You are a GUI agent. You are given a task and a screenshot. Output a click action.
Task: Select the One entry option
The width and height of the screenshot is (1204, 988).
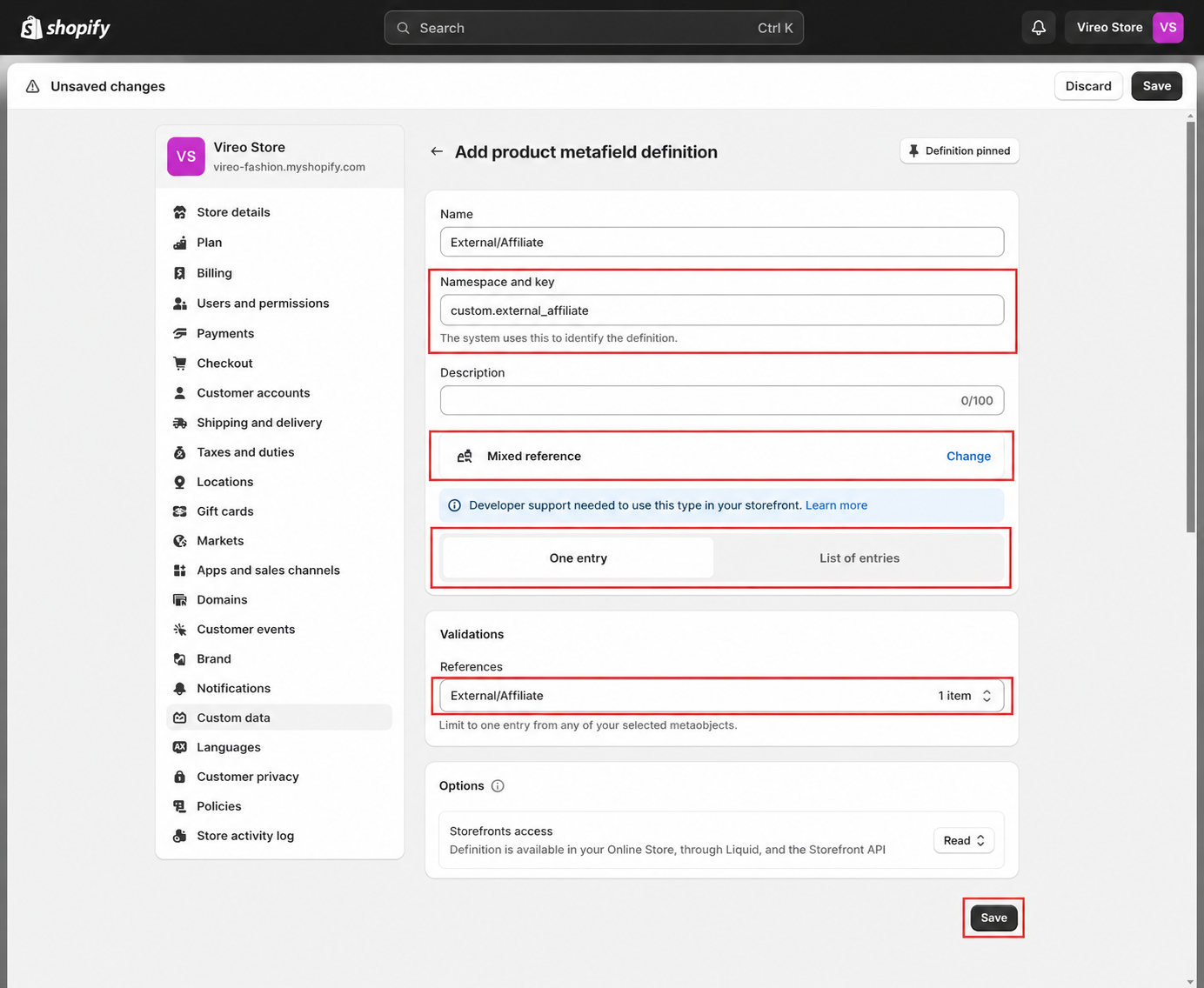579,558
